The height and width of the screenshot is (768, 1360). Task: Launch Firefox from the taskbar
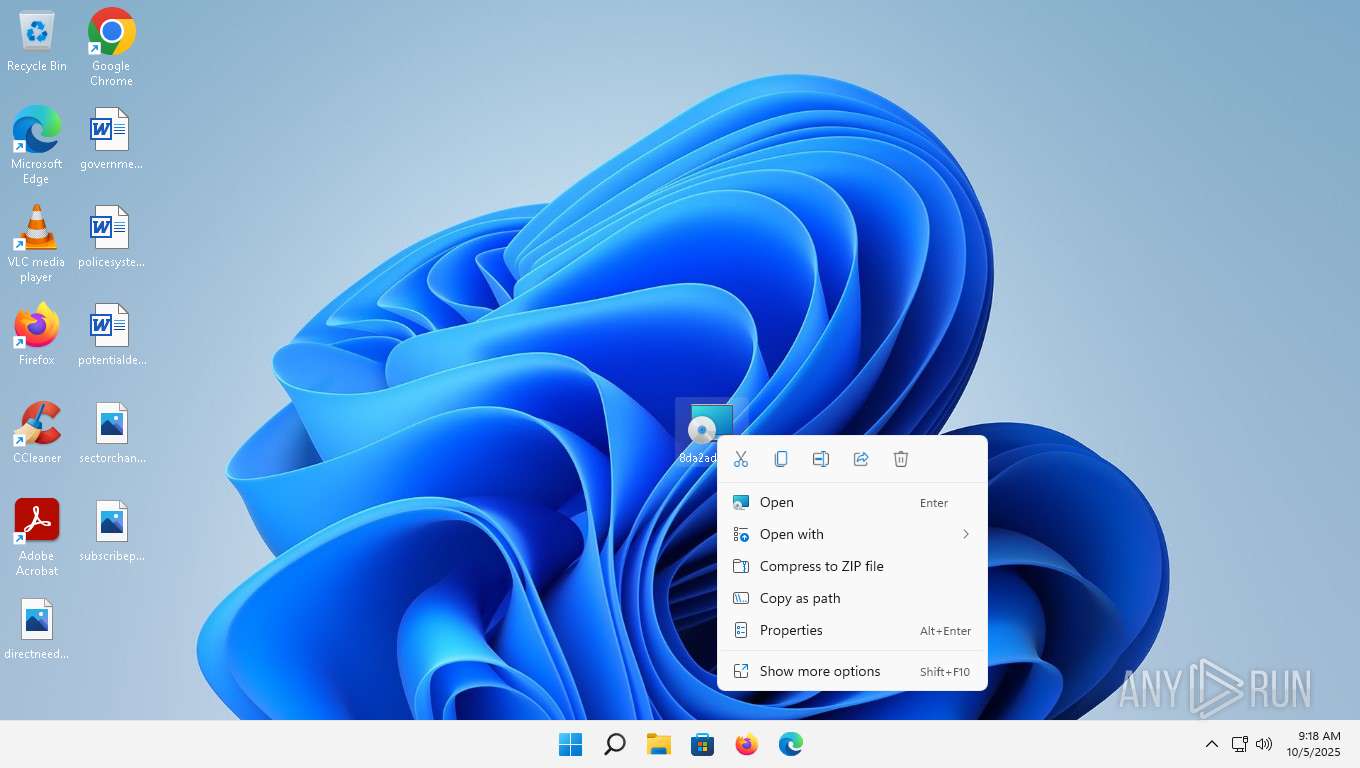pos(747,744)
